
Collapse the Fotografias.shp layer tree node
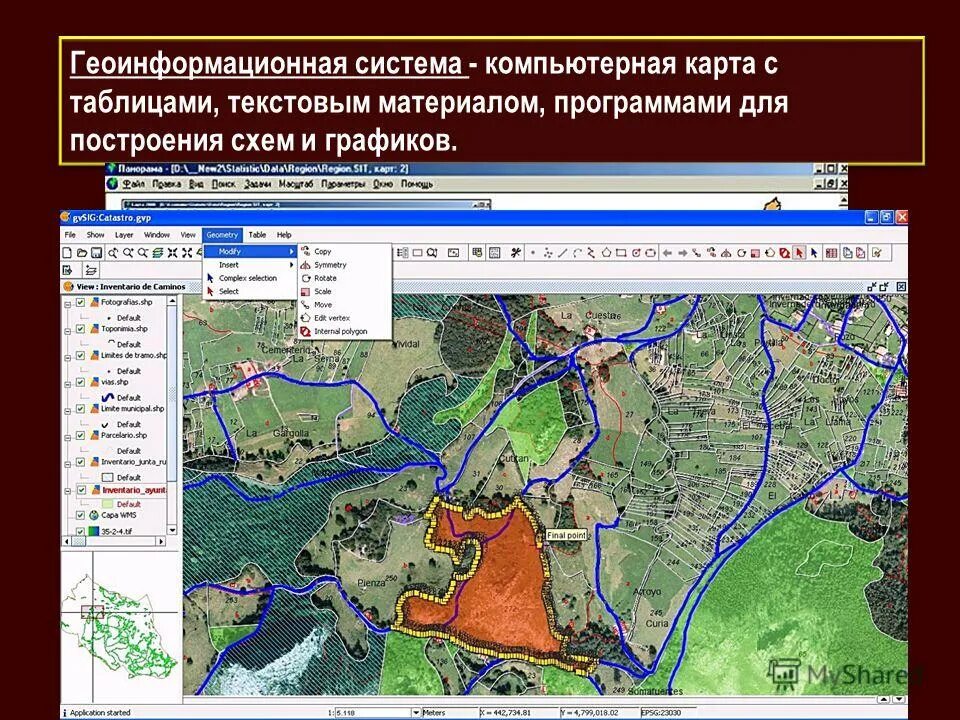tap(67, 302)
